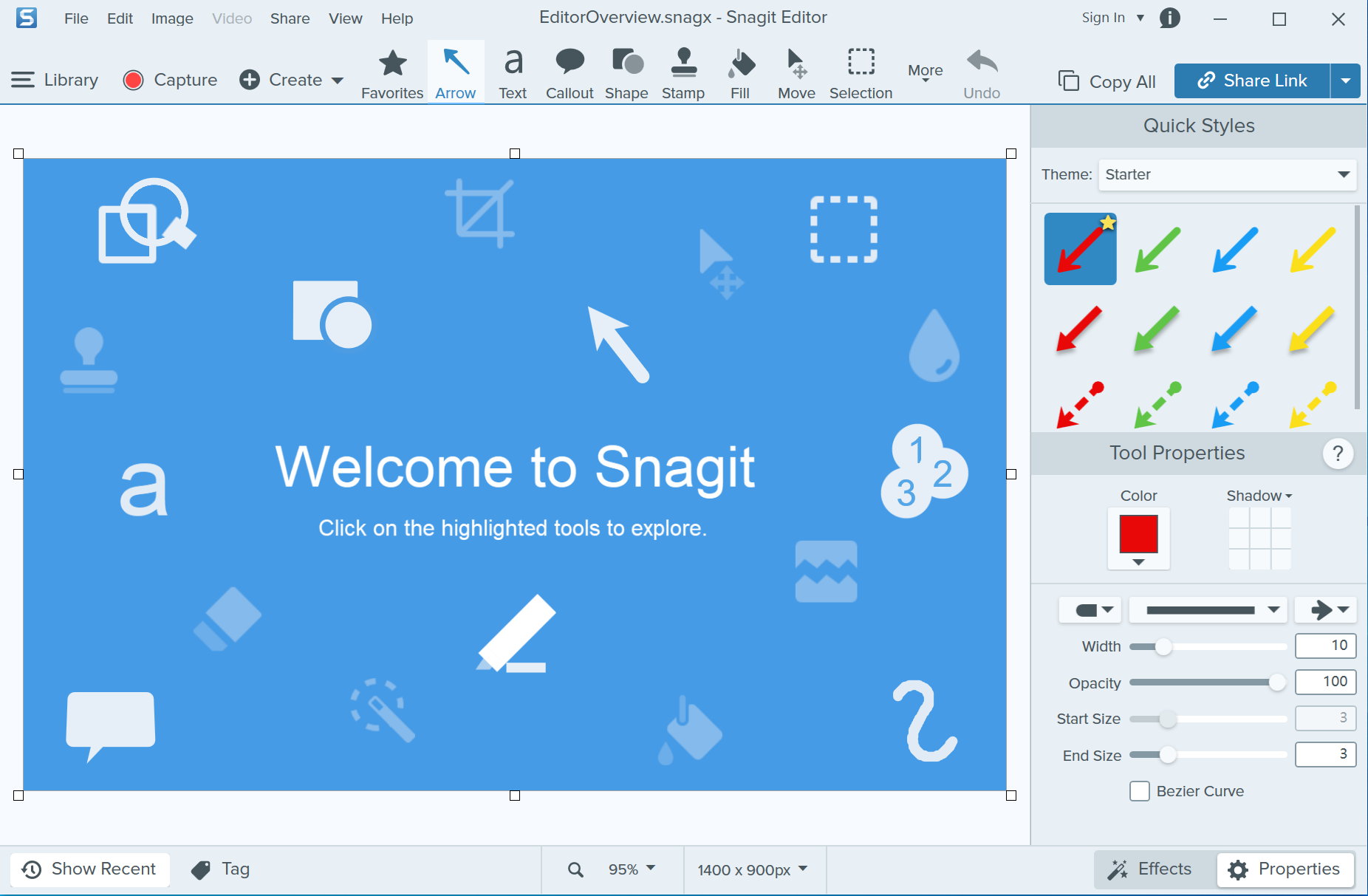Select the Arrow tool in toolbar
Image resolution: width=1368 pixels, height=896 pixels.
tap(456, 74)
